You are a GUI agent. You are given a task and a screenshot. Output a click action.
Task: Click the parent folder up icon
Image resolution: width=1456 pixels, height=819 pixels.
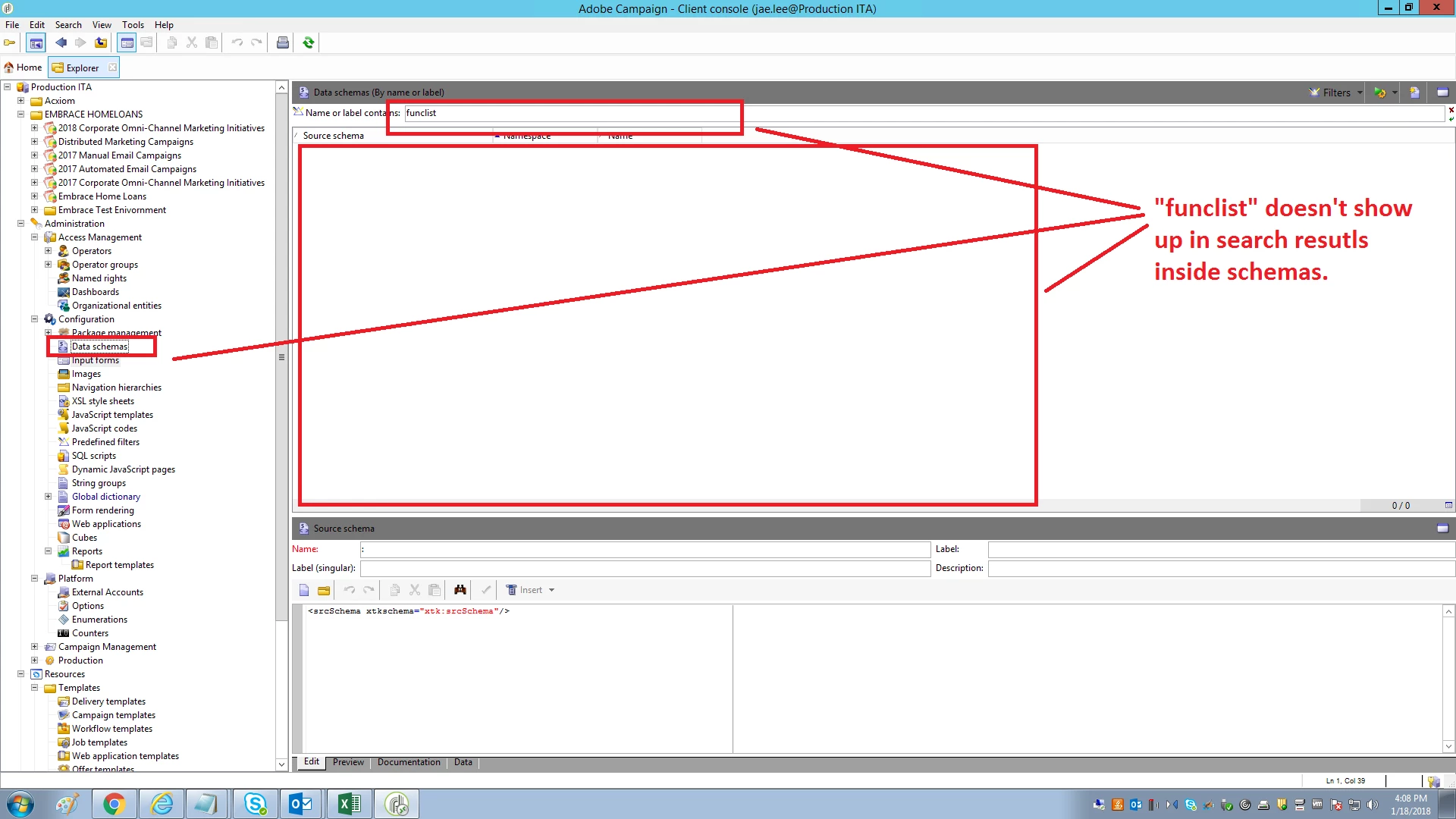[x=100, y=42]
